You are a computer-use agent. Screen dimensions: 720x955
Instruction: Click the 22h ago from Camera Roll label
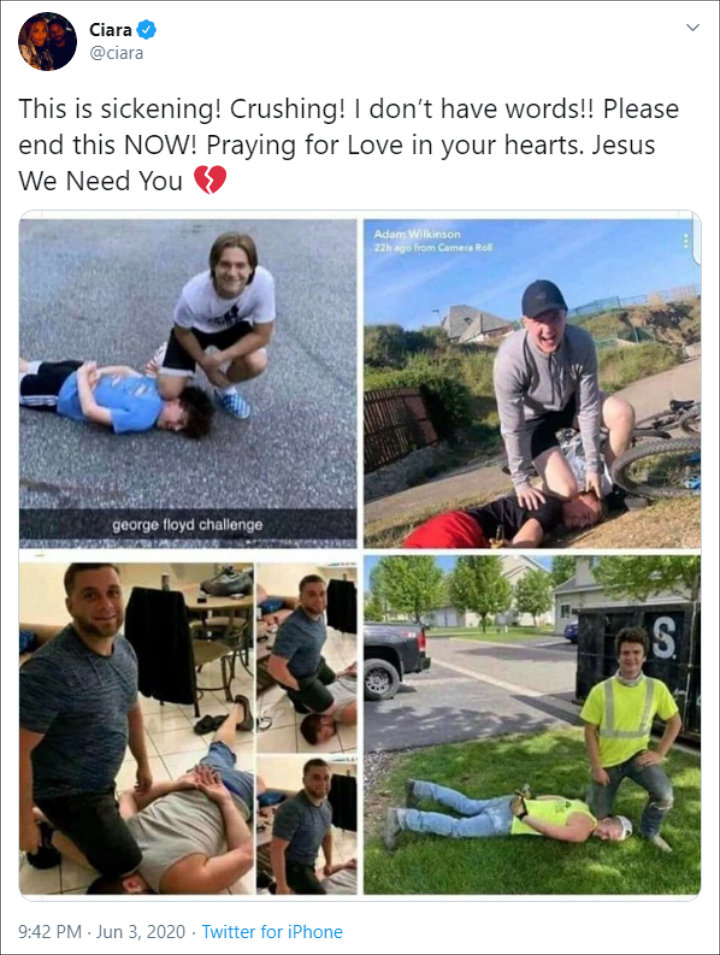click(433, 247)
